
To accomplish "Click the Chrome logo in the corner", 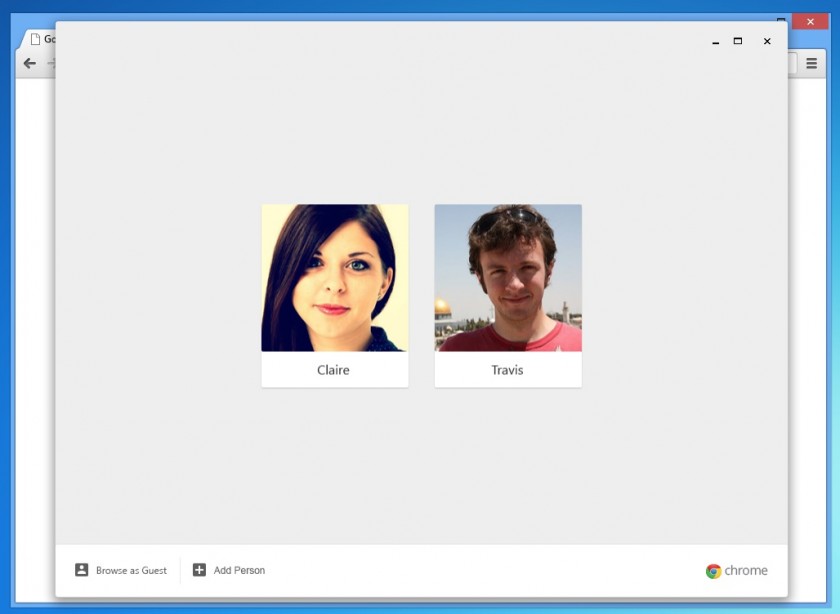I will [x=714, y=570].
